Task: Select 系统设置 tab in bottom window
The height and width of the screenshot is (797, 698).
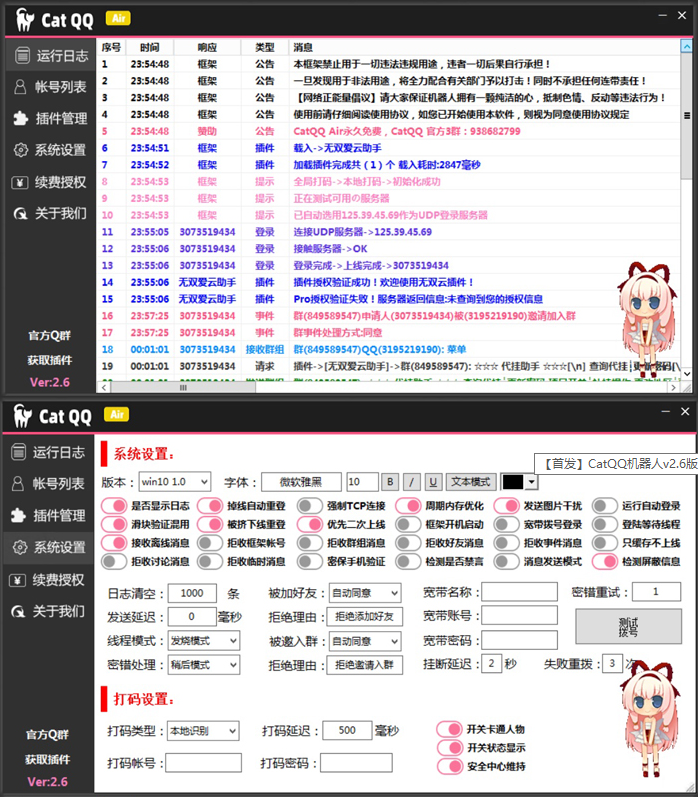Action: tap(48, 547)
